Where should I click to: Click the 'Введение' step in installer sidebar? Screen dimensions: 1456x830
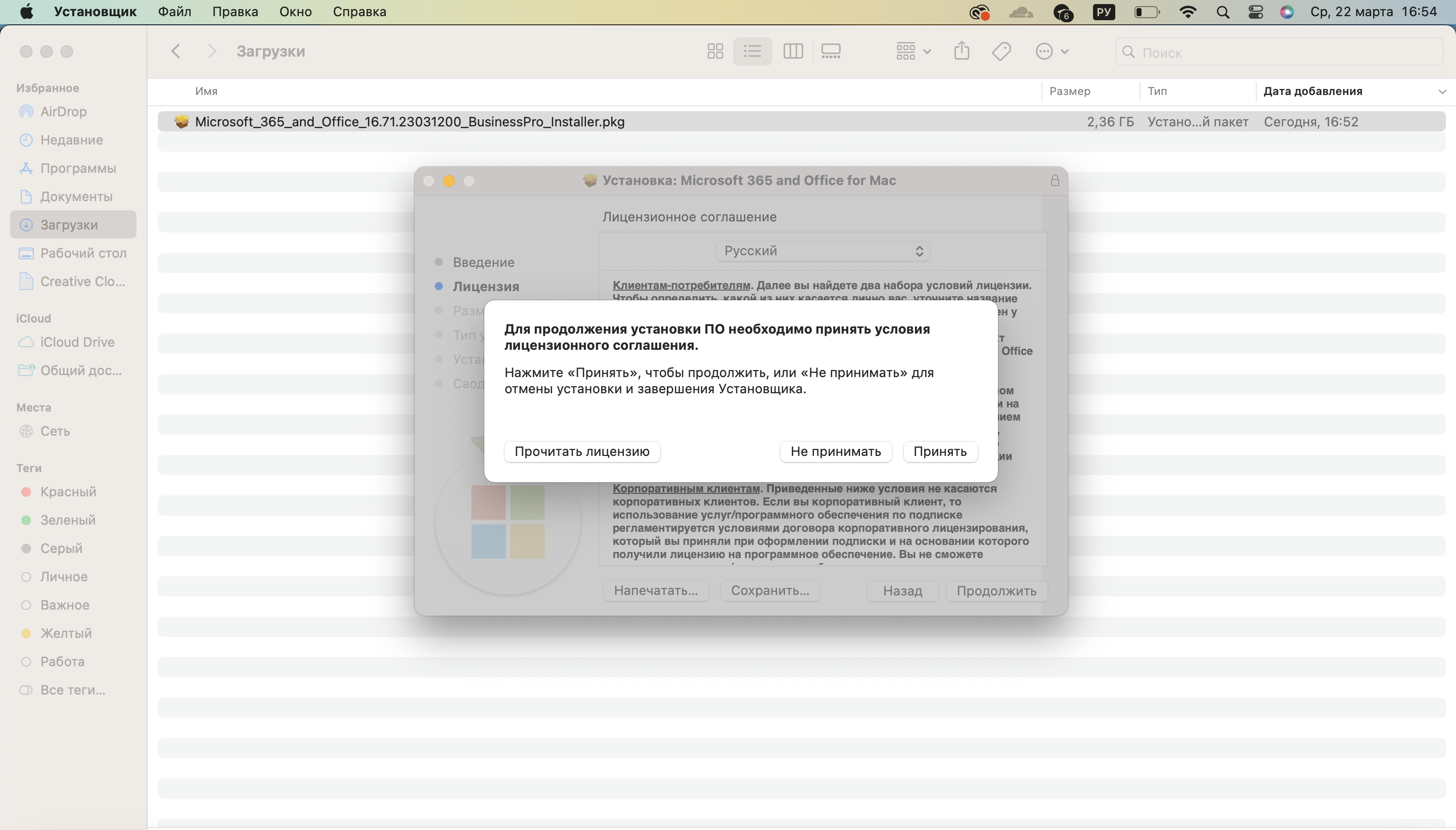484,261
